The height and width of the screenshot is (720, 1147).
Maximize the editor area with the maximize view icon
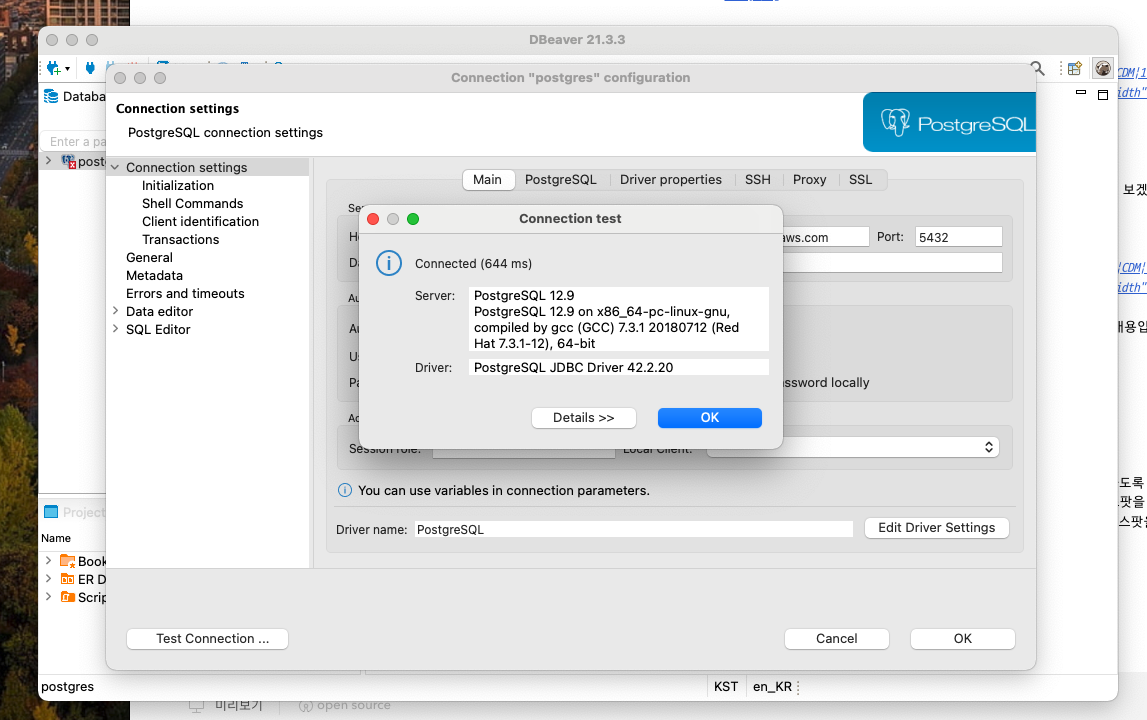point(1103,94)
